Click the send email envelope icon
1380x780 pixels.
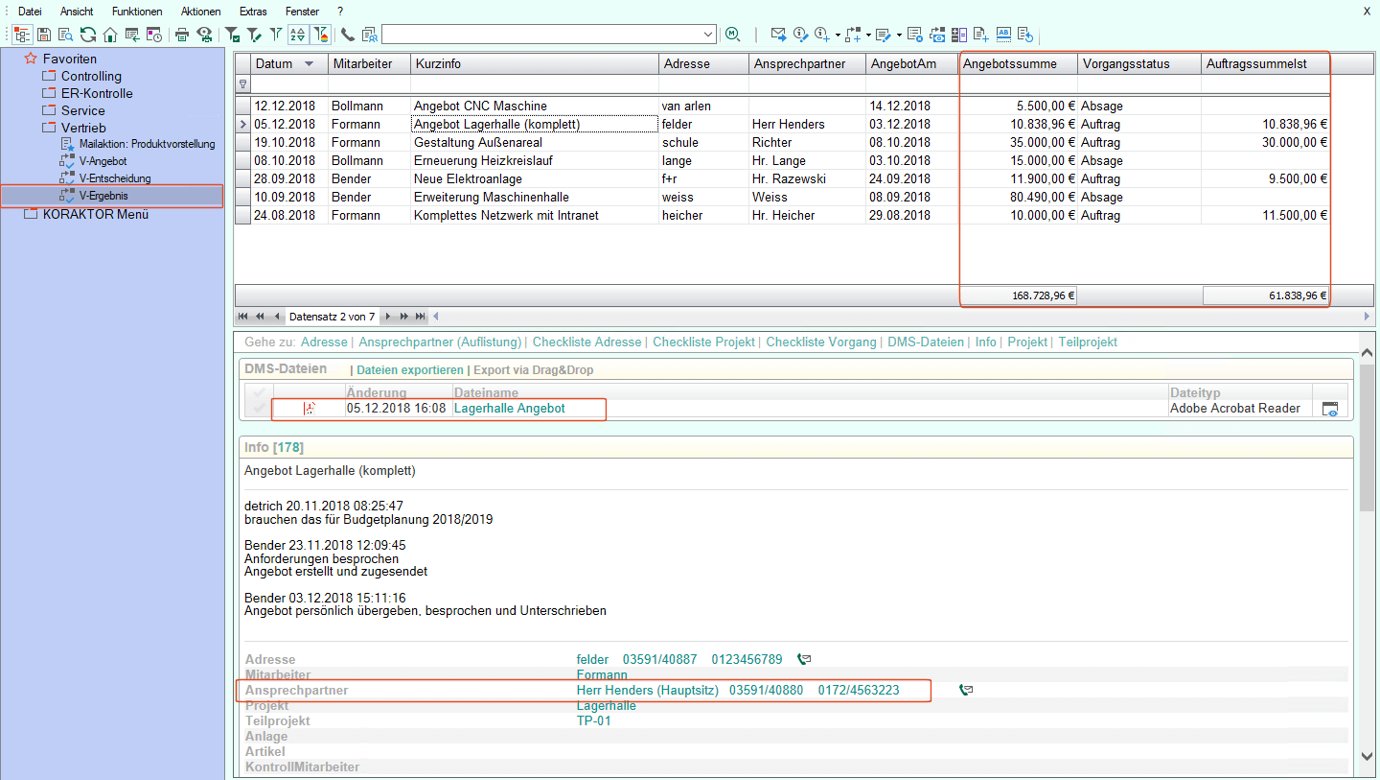click(778, 34)
